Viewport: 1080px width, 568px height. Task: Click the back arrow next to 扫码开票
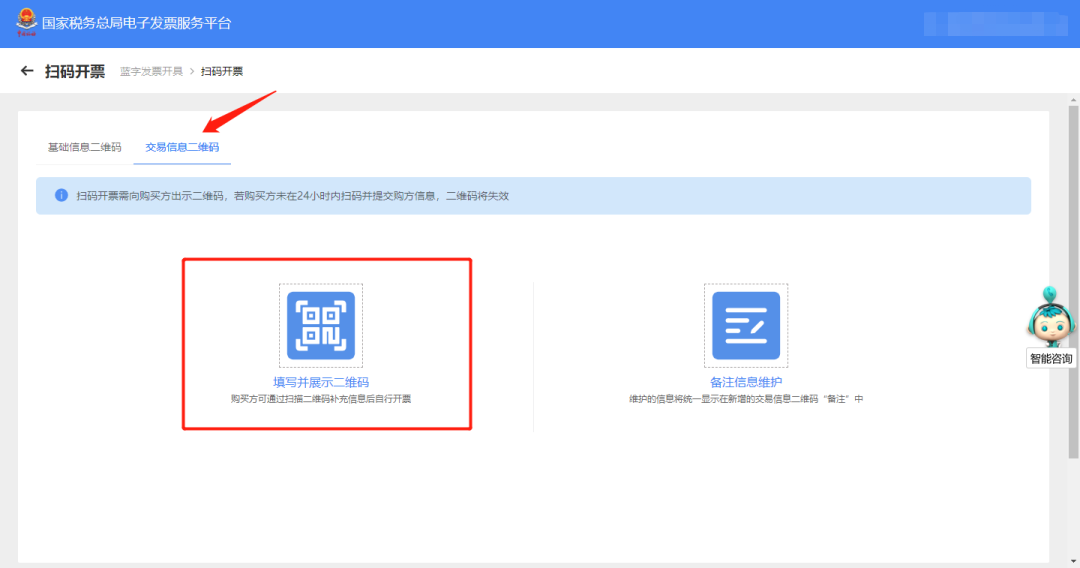pos(27,71)
